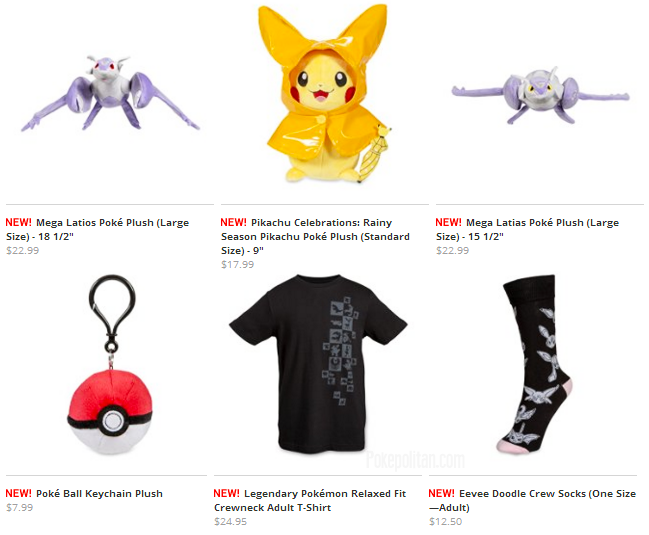This screenshot has height=535, width=649.
Task: Click the $24.95 T-shirt price
Action: tap(231, 522)
